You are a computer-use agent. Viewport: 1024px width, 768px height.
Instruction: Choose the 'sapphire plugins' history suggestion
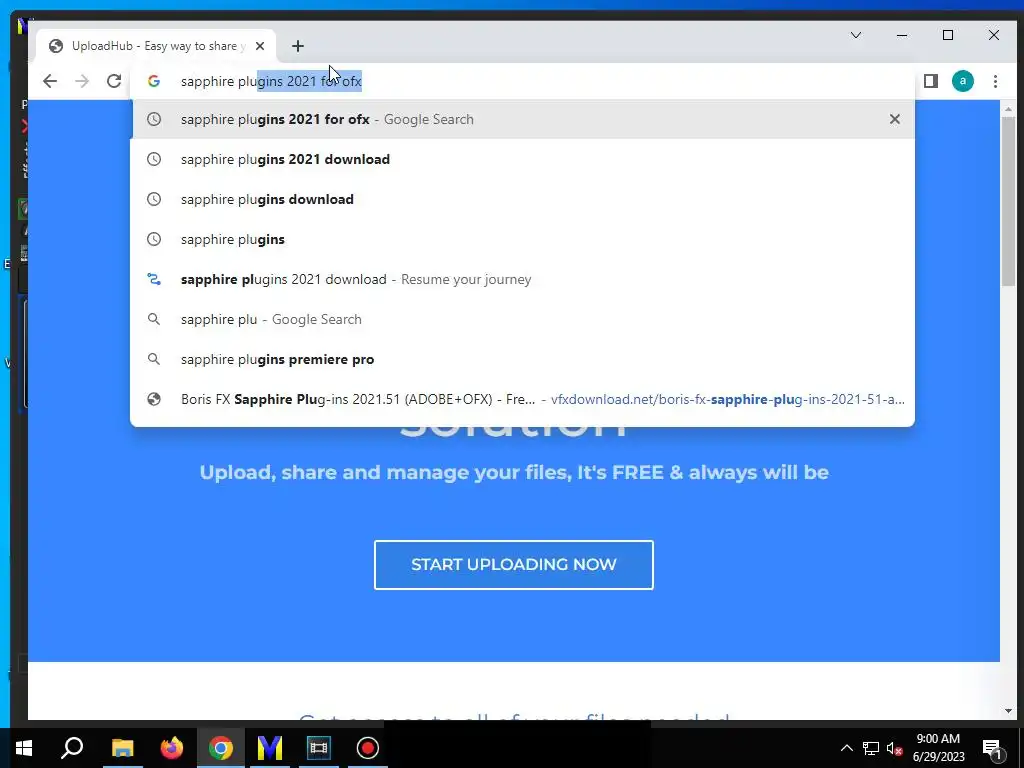(522, 239)
